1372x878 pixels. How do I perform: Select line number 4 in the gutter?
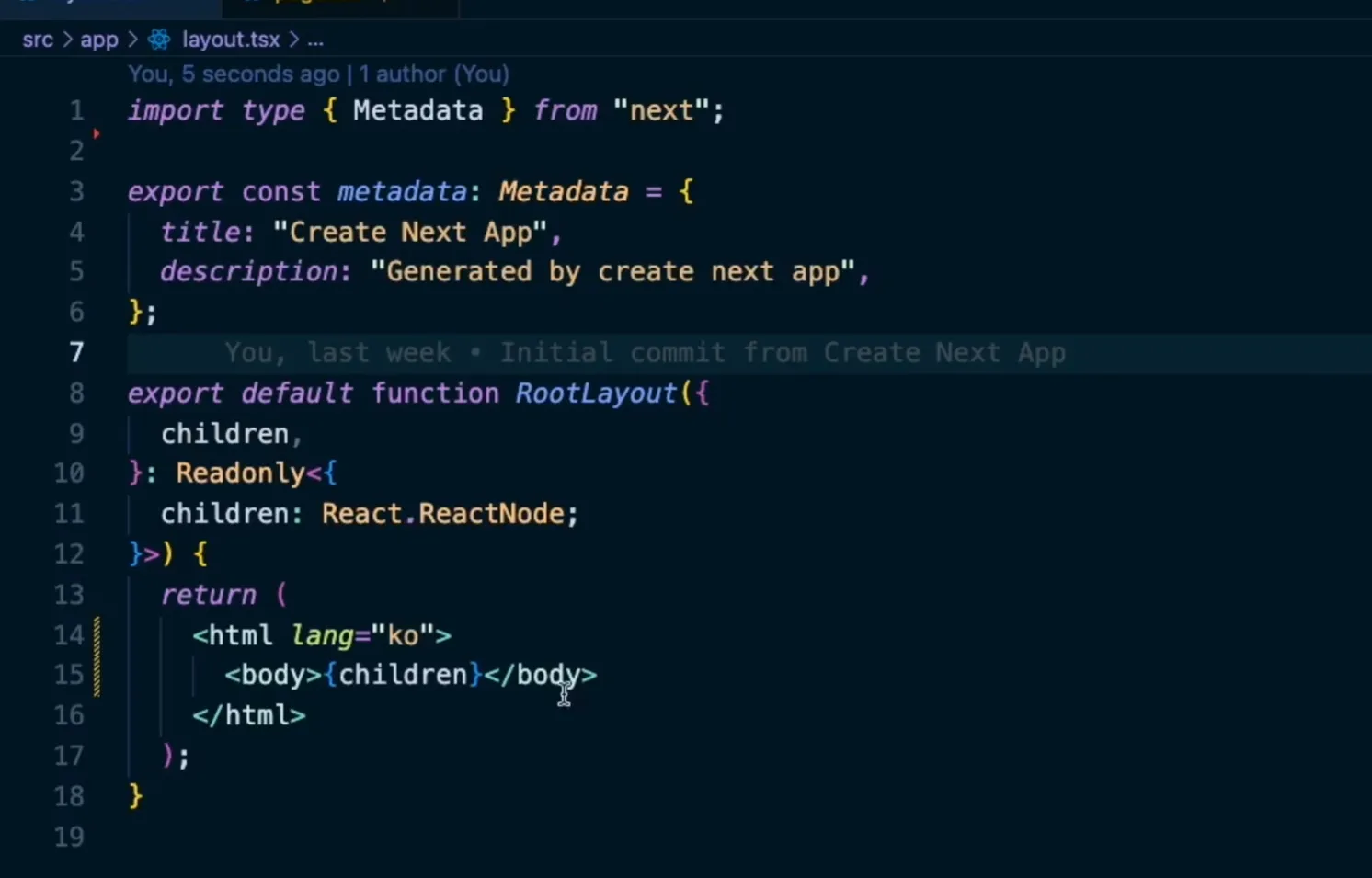click(76, 232)
